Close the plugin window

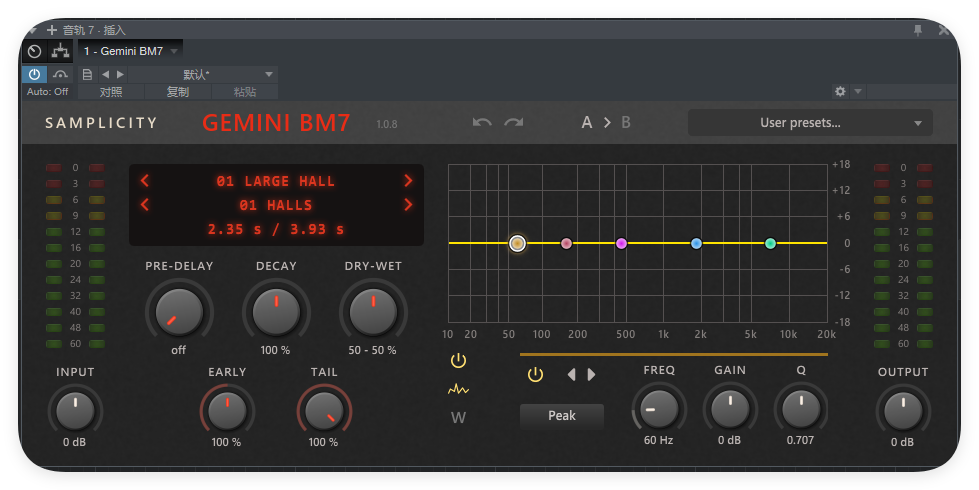point(944,30)
